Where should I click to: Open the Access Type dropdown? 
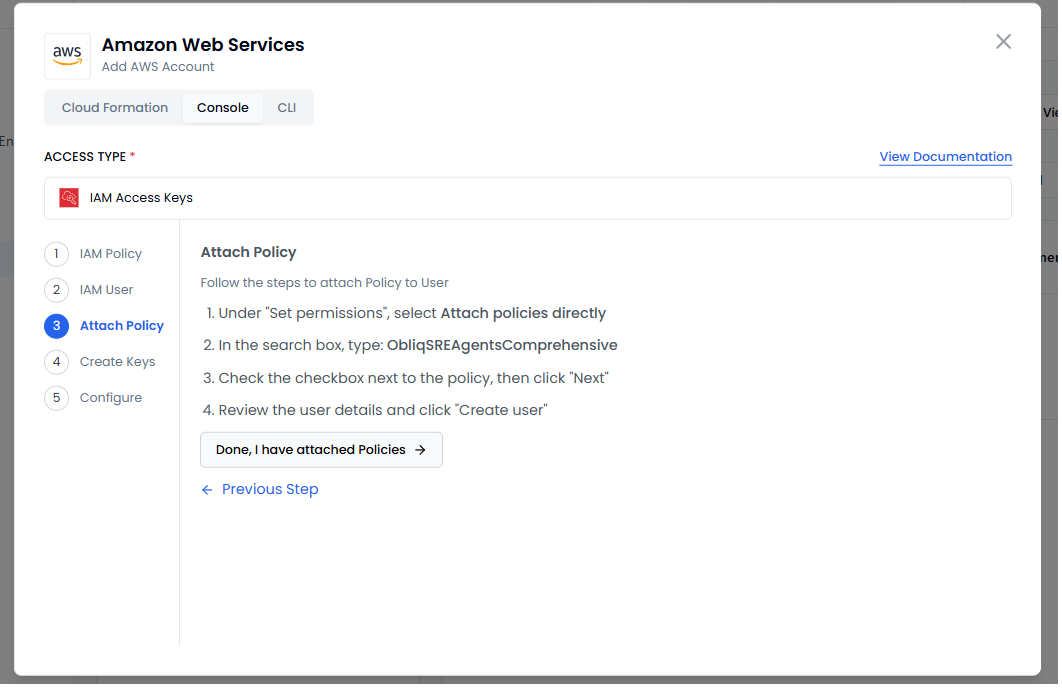click(x=527, y=198)
